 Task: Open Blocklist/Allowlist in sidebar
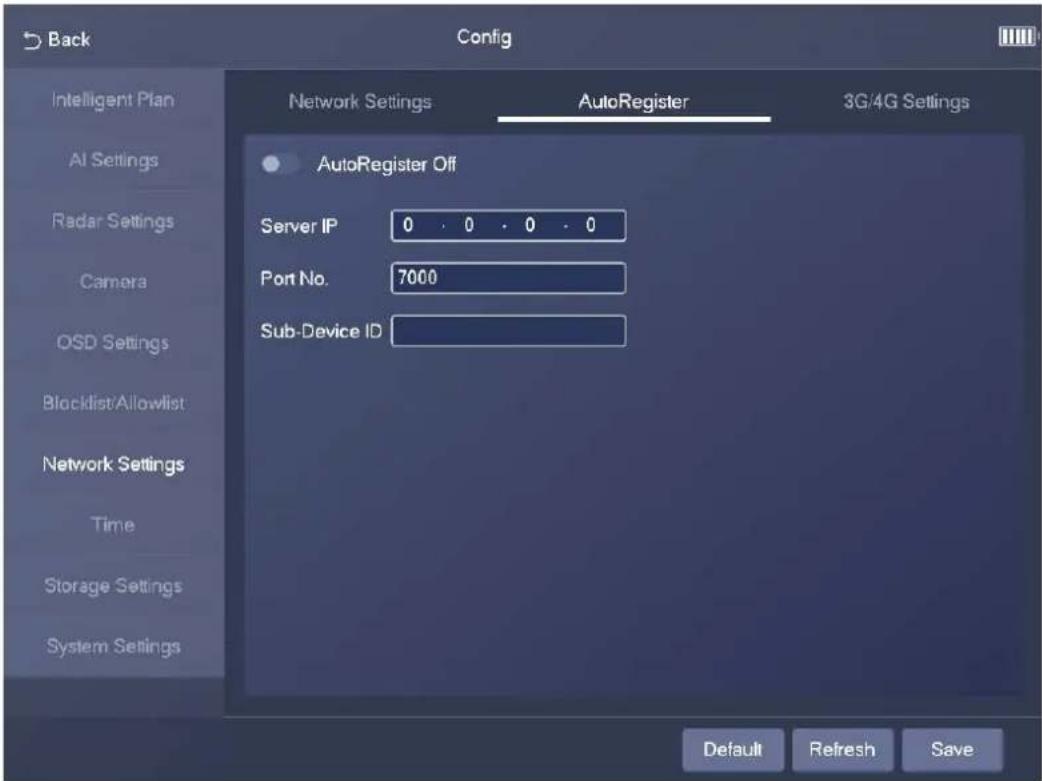(x=114, y=403)
